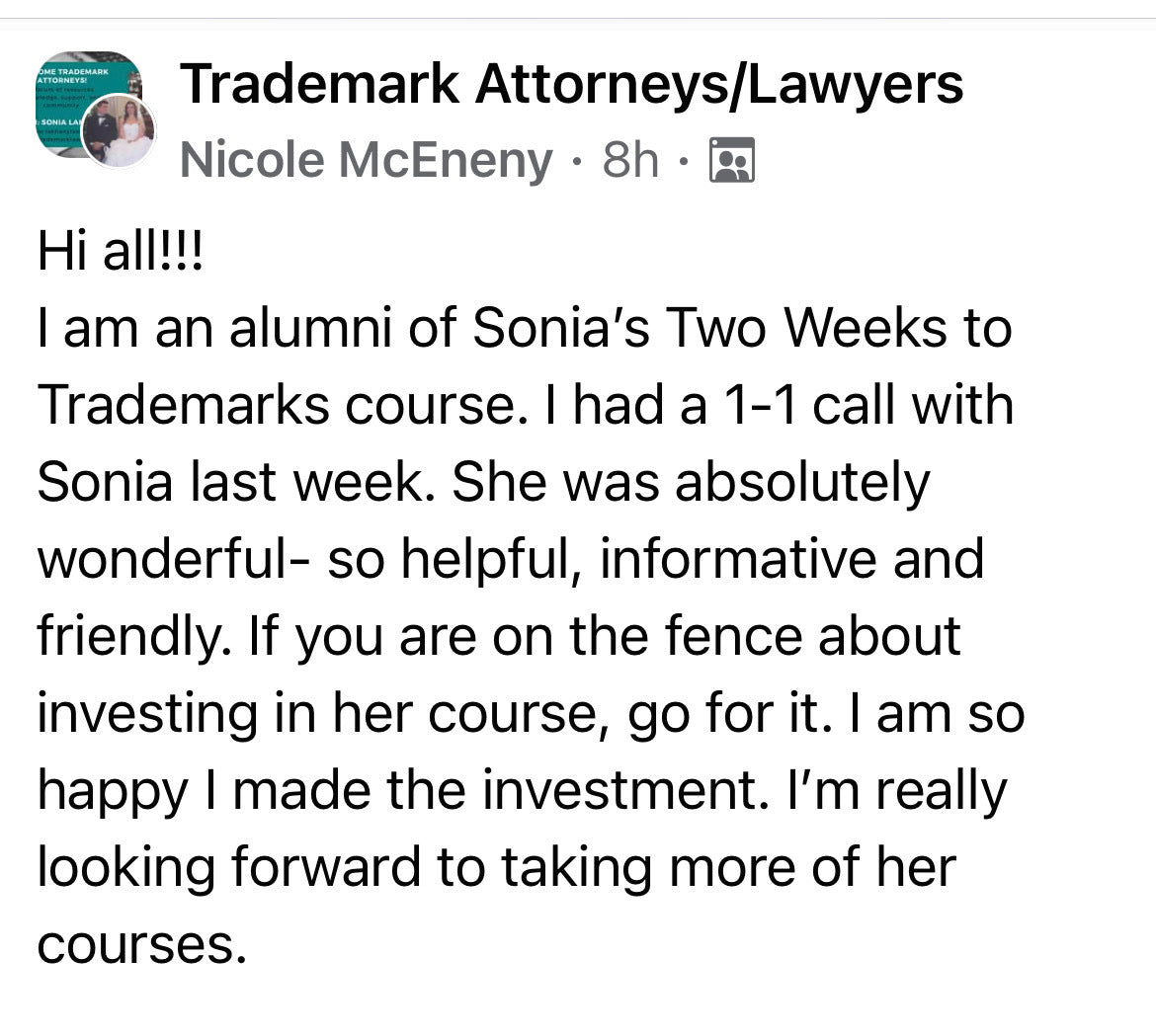Click the post header area
The height and width of the screenshot is (1036, 1156).
tap(494, 119)
